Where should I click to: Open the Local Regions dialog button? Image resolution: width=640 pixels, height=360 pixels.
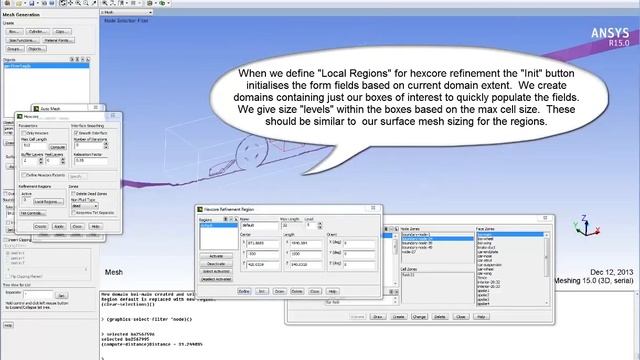(48, 202)
